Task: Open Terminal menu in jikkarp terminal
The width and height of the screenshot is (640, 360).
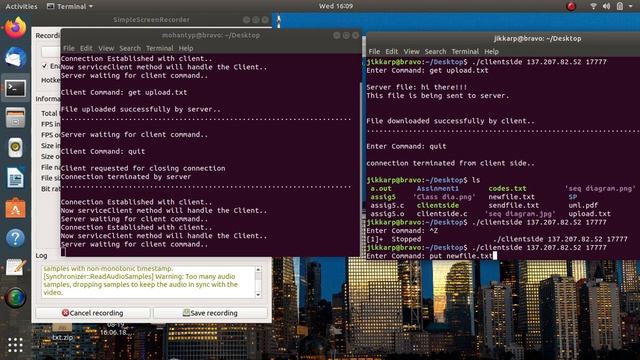Action: 465,51
